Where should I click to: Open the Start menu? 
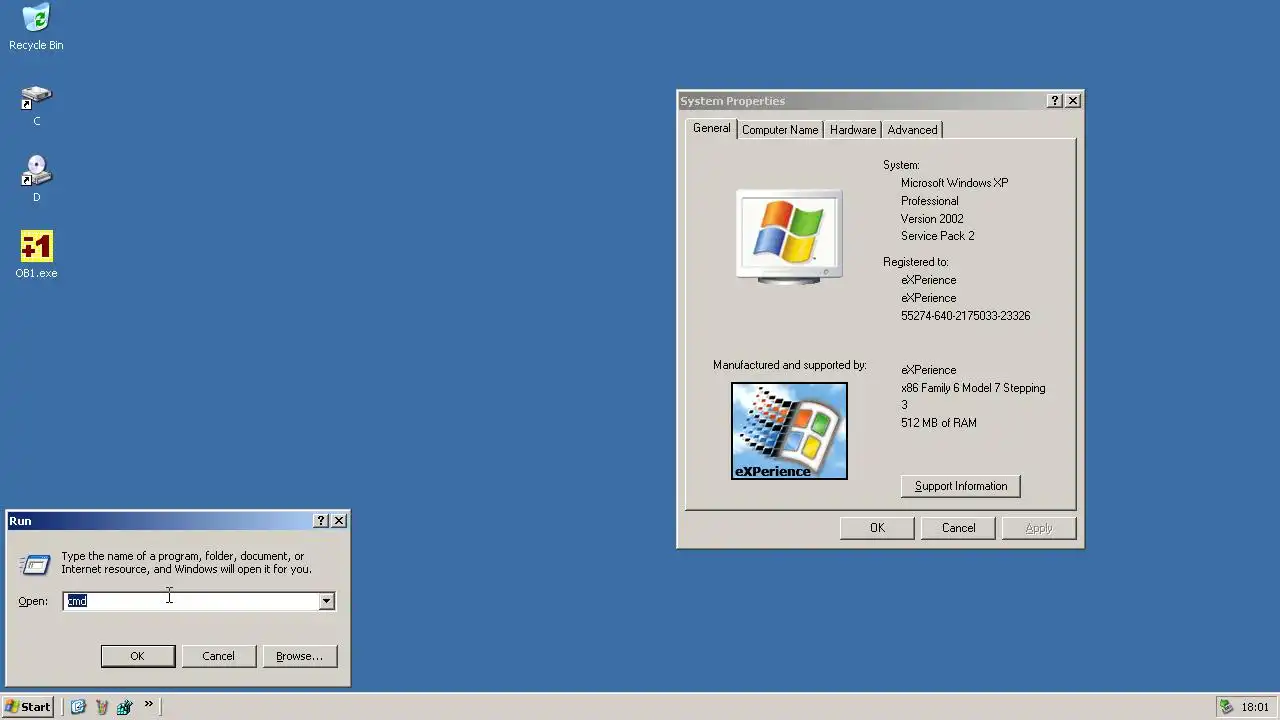28,707
